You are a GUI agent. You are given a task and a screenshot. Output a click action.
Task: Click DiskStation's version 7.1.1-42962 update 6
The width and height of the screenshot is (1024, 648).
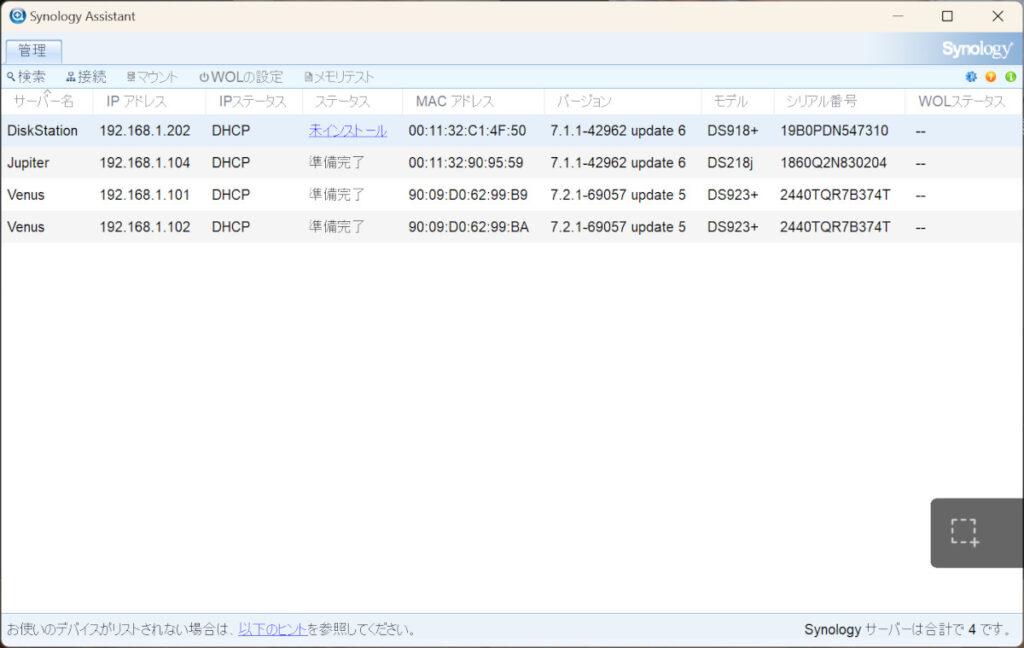(618, 131)
